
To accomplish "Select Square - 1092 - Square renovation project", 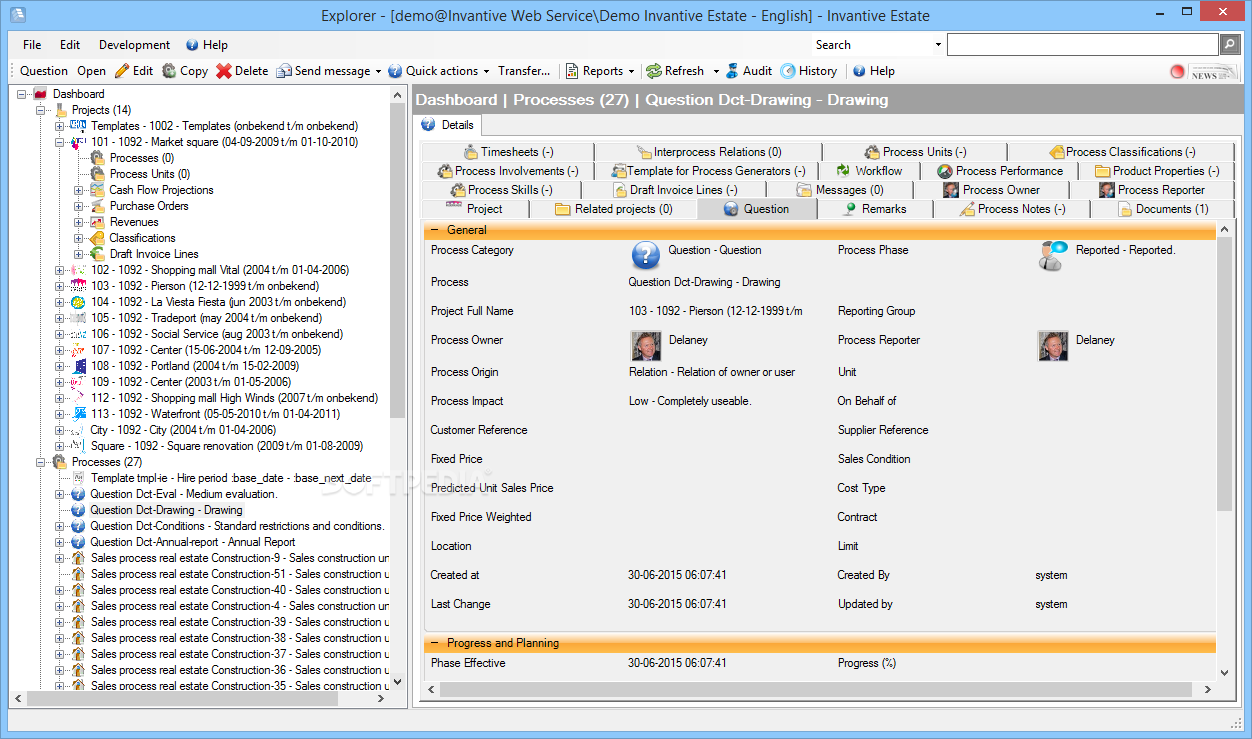I will pyautogui.click(x=226, y=446).
